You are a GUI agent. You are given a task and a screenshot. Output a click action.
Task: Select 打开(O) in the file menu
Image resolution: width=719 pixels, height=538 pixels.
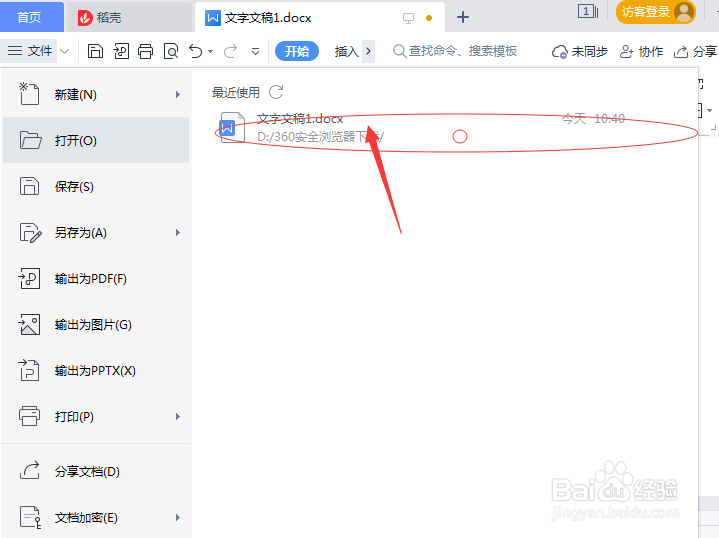[x=96, y=140]
